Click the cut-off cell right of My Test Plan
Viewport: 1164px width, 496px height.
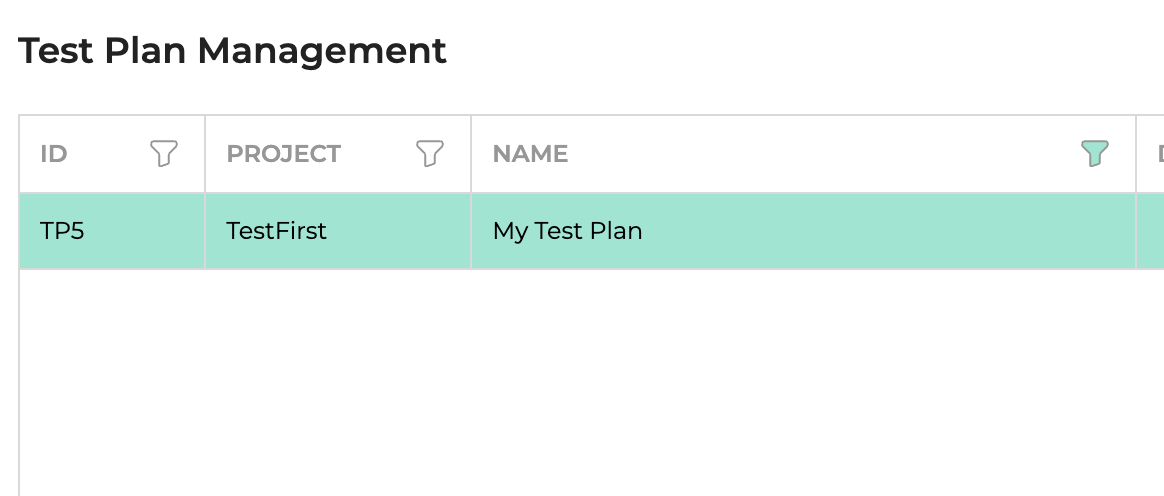[1151, 231]
